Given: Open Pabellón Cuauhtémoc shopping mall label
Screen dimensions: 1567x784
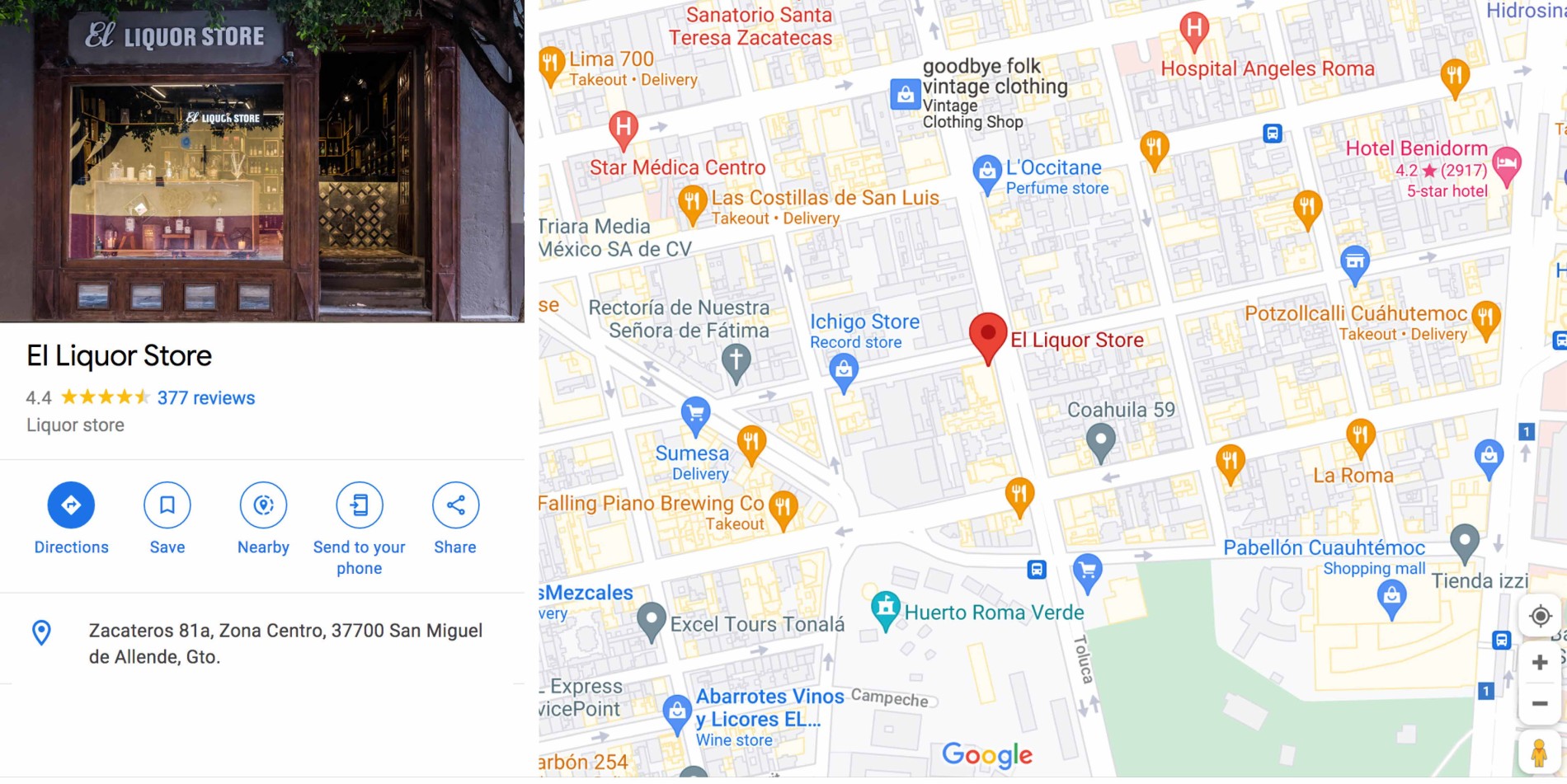Looking at the screenshot, I should click(x=1324, y=548).
